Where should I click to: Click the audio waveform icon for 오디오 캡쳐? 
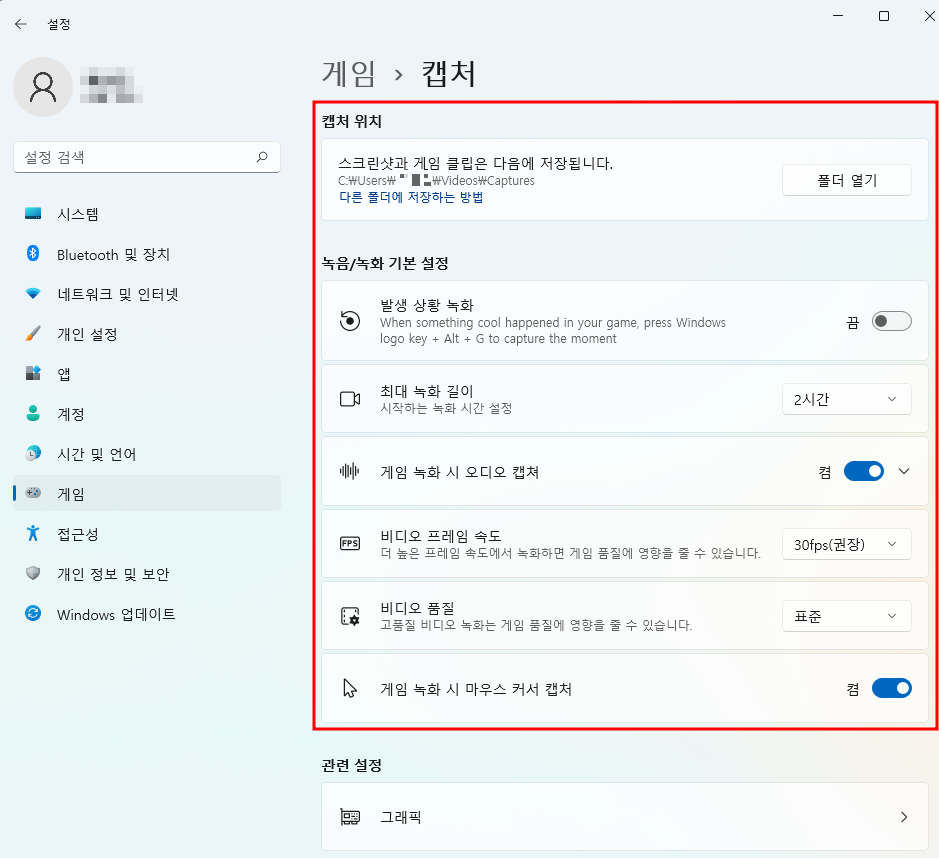pos(349,470)
